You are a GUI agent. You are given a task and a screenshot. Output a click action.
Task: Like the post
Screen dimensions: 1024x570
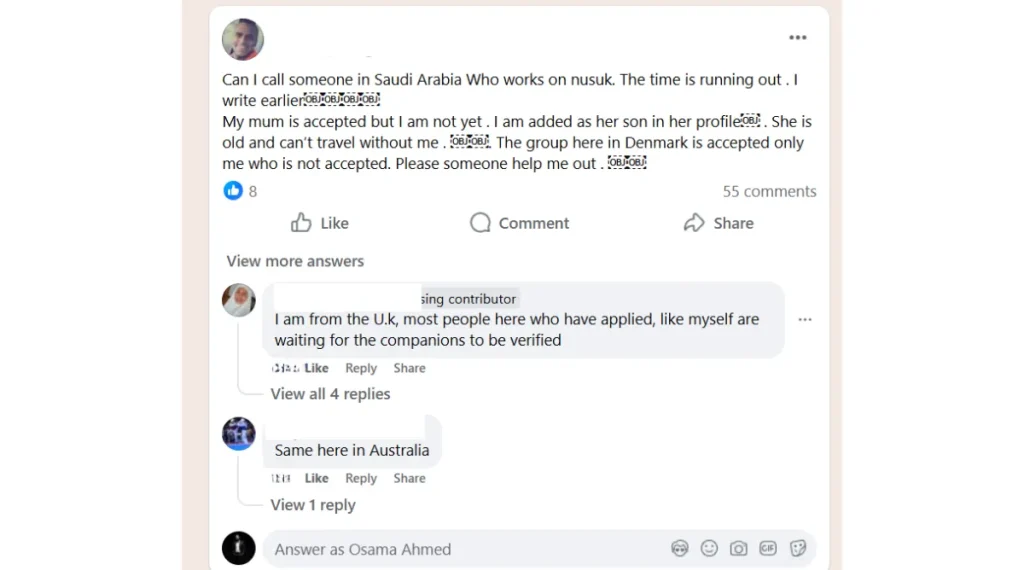point(320,223)
